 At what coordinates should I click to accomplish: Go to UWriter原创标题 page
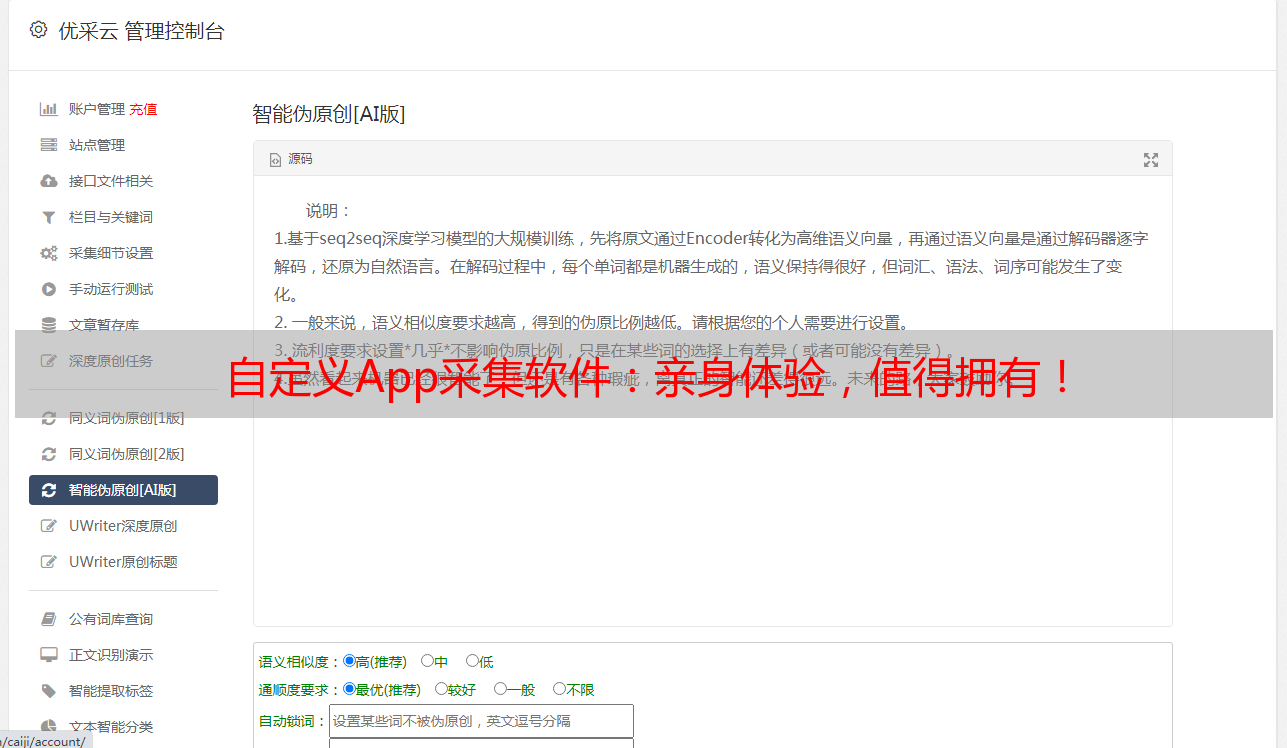pyautogui.click(x=123, y=562)
